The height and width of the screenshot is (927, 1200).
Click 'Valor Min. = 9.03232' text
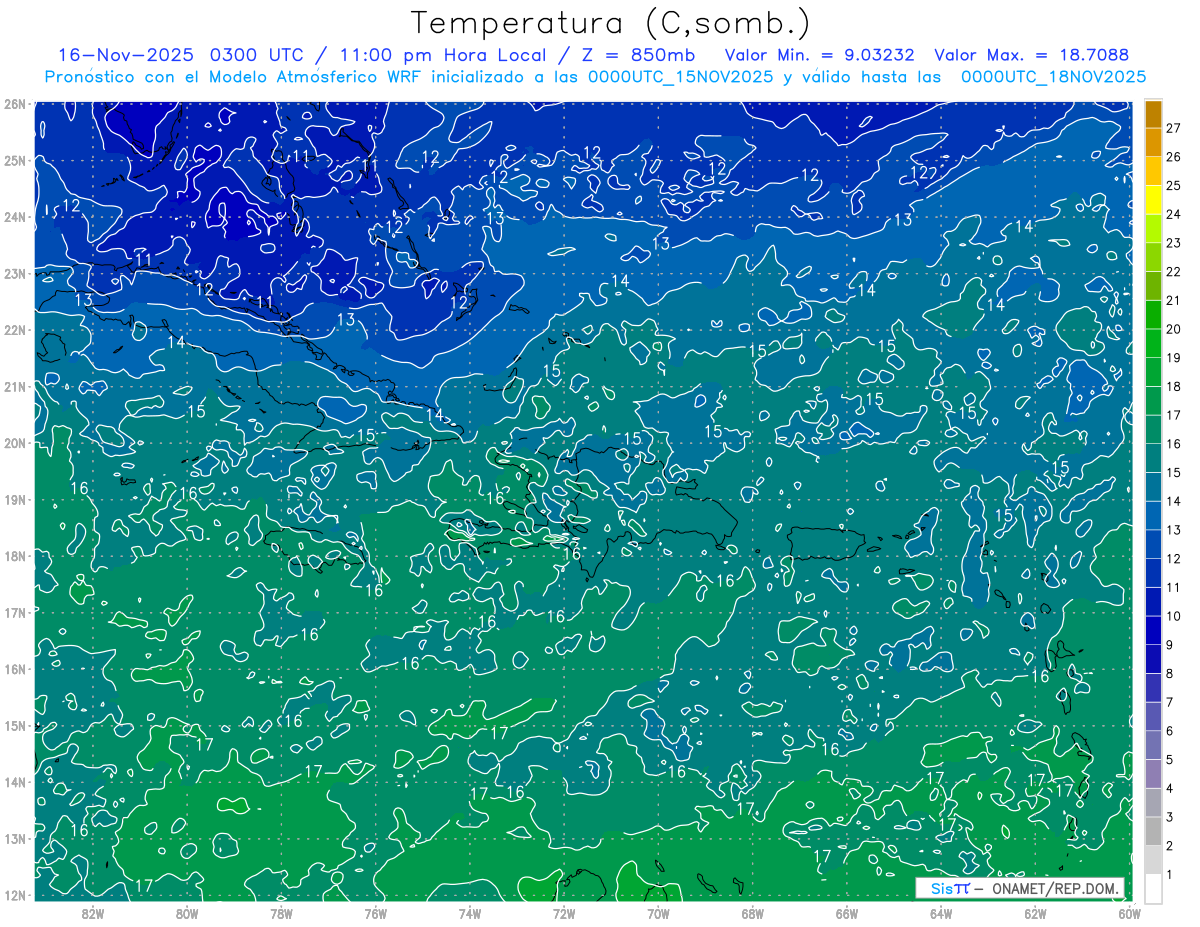820,54
